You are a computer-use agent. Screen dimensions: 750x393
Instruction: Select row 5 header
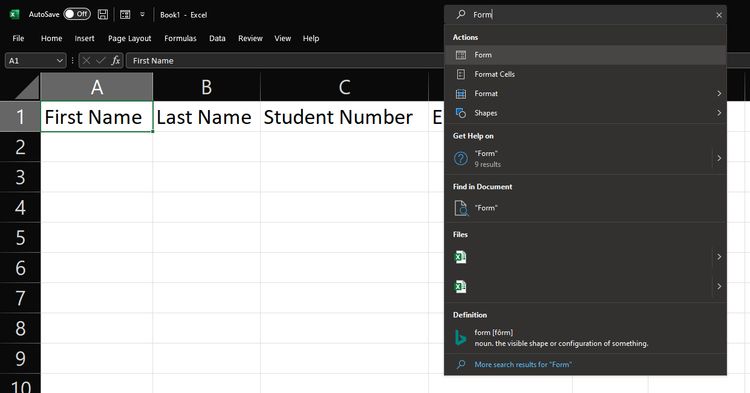20,237
